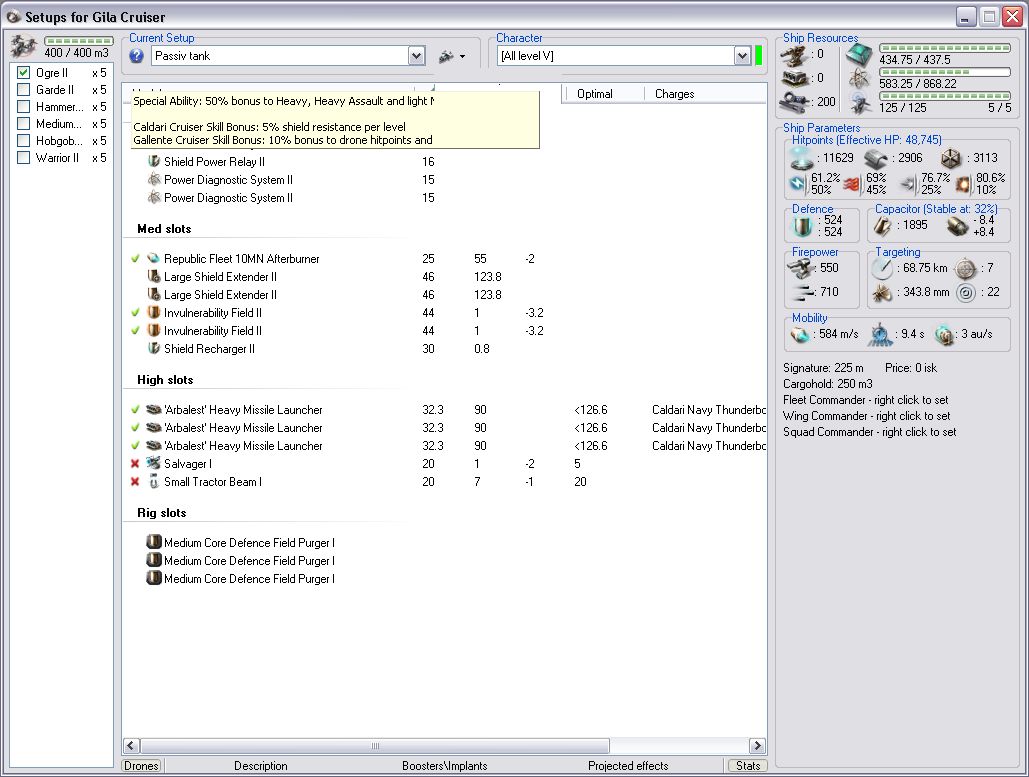
Task: Open the Character dropdown arrow
Action: pyautogui.click(x=742, y=56)
